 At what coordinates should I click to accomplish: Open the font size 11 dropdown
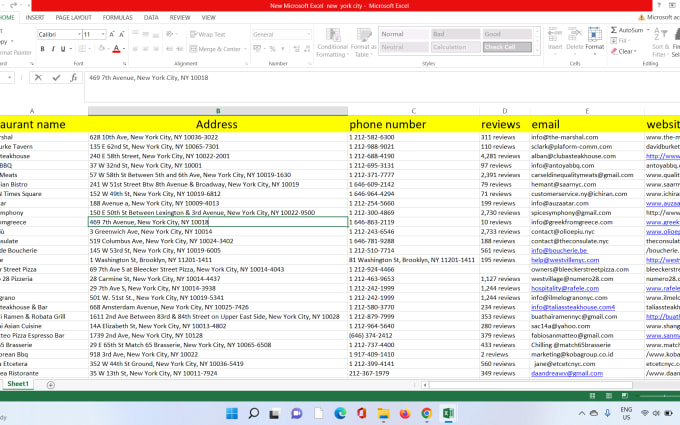[103, 34]
